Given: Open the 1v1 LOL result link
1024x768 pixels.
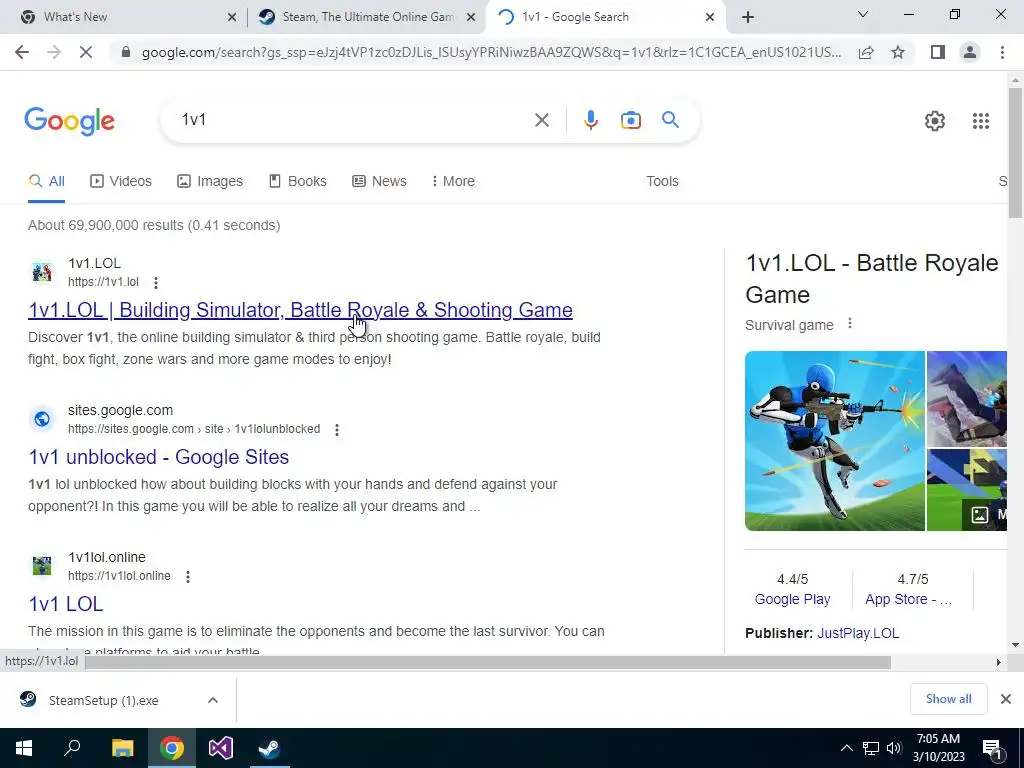Looking at the screenshot, I should pos(66,604).
